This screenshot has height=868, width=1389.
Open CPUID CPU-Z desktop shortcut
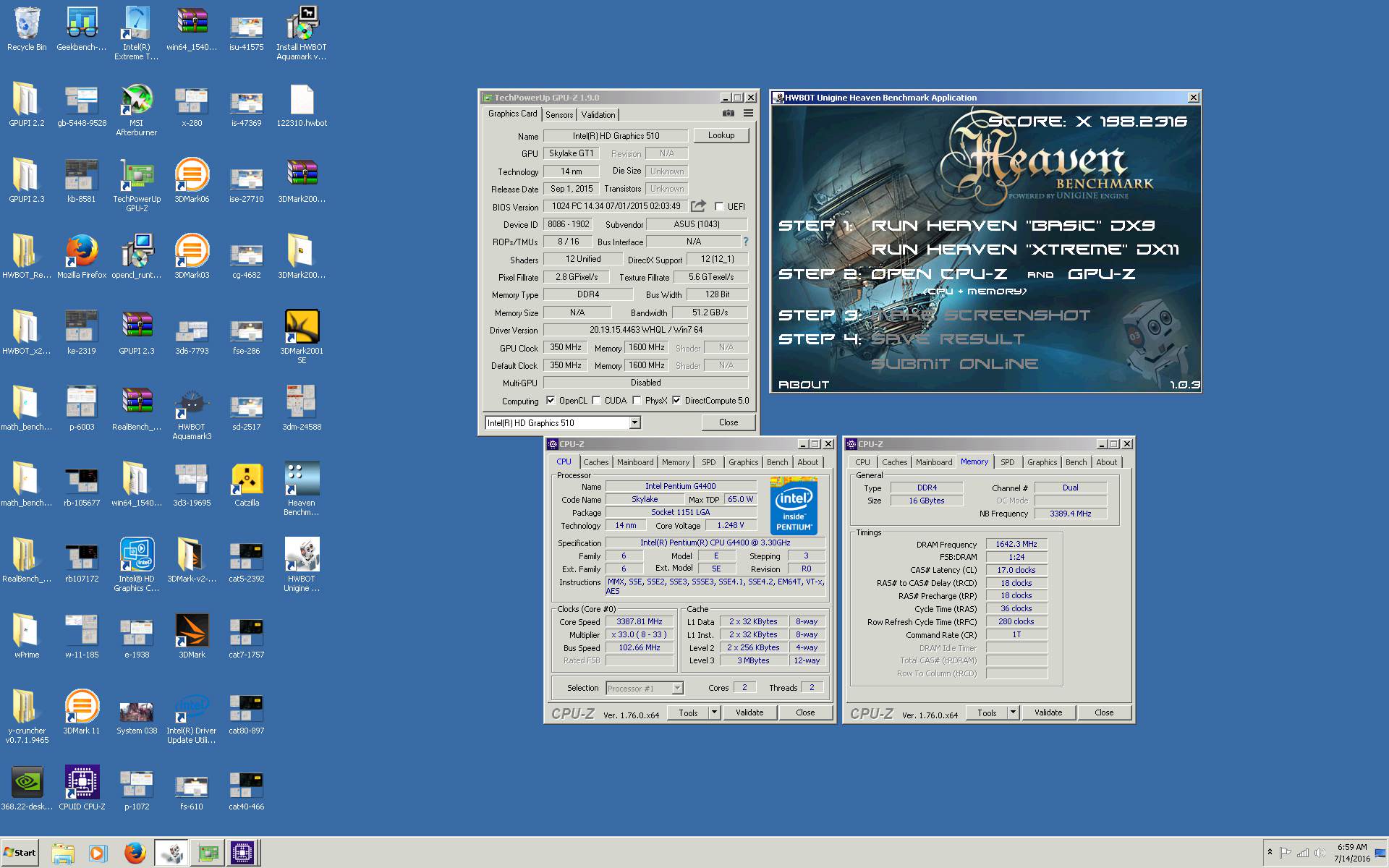82,788
